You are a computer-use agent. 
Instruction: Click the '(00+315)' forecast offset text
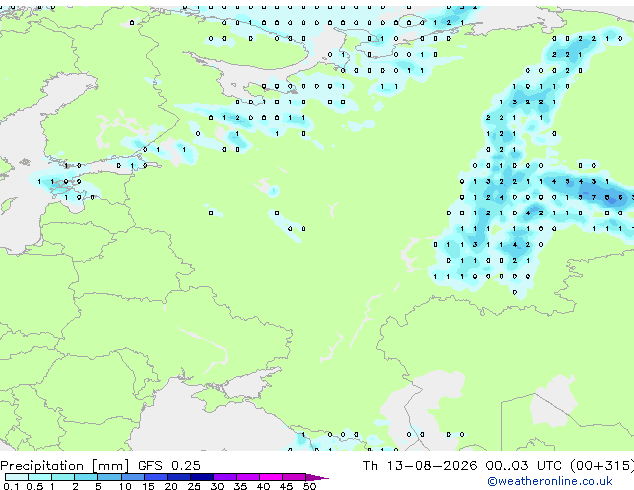(602, 466)
